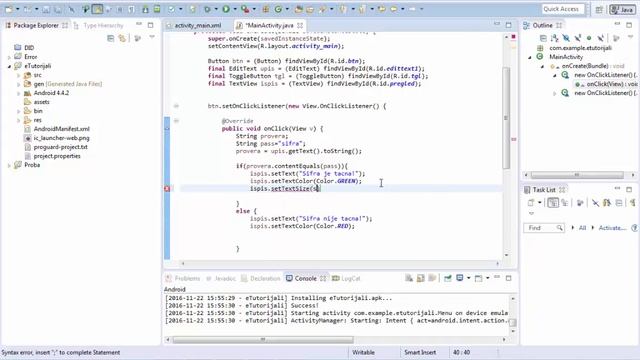
Task: Click the Find field in Task List
Action: click(544, 228)
